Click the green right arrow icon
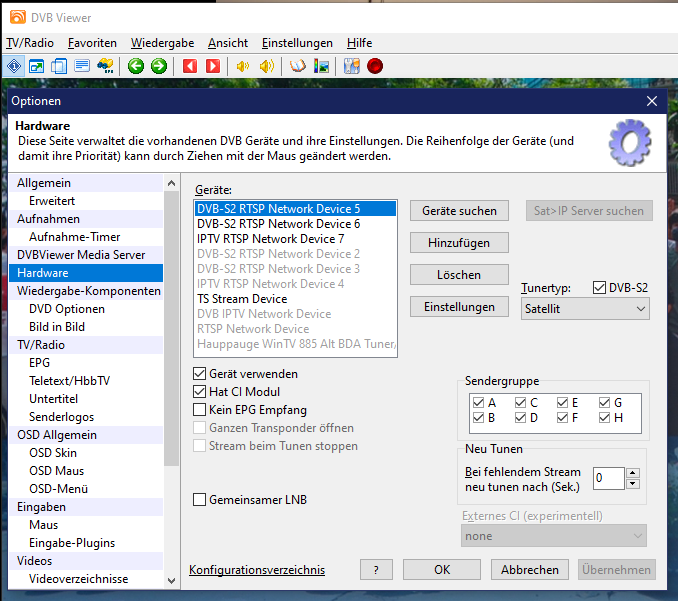The width and height of the screenshot is (678, 601). click(159, 66)
